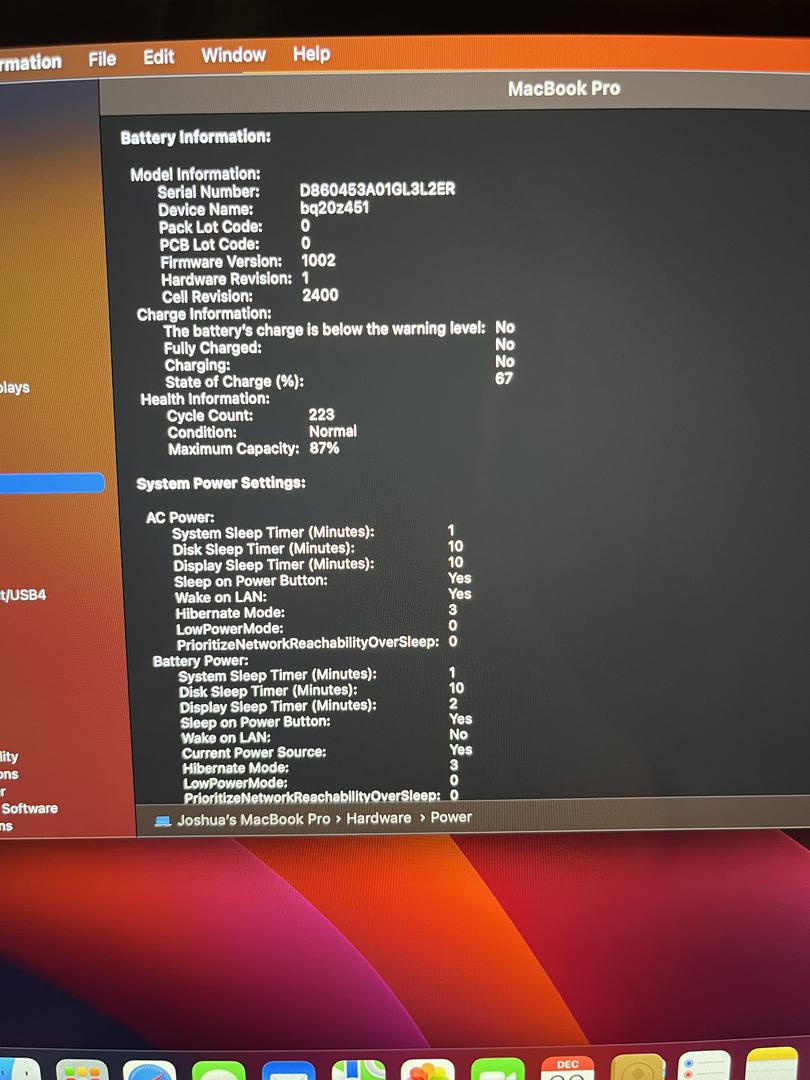Open Reminders from the Dock
The image size is (810, 1080).
pos(704,1065)
